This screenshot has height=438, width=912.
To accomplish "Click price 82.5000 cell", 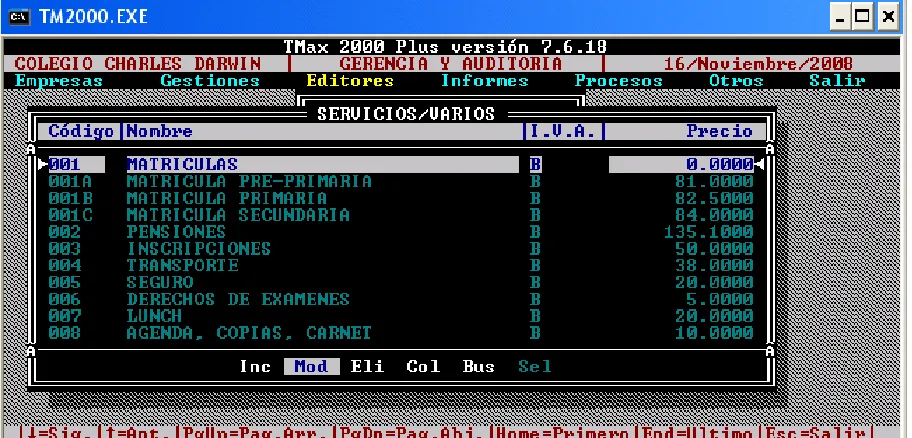I will pyautogui.click(x=714, y=198).
